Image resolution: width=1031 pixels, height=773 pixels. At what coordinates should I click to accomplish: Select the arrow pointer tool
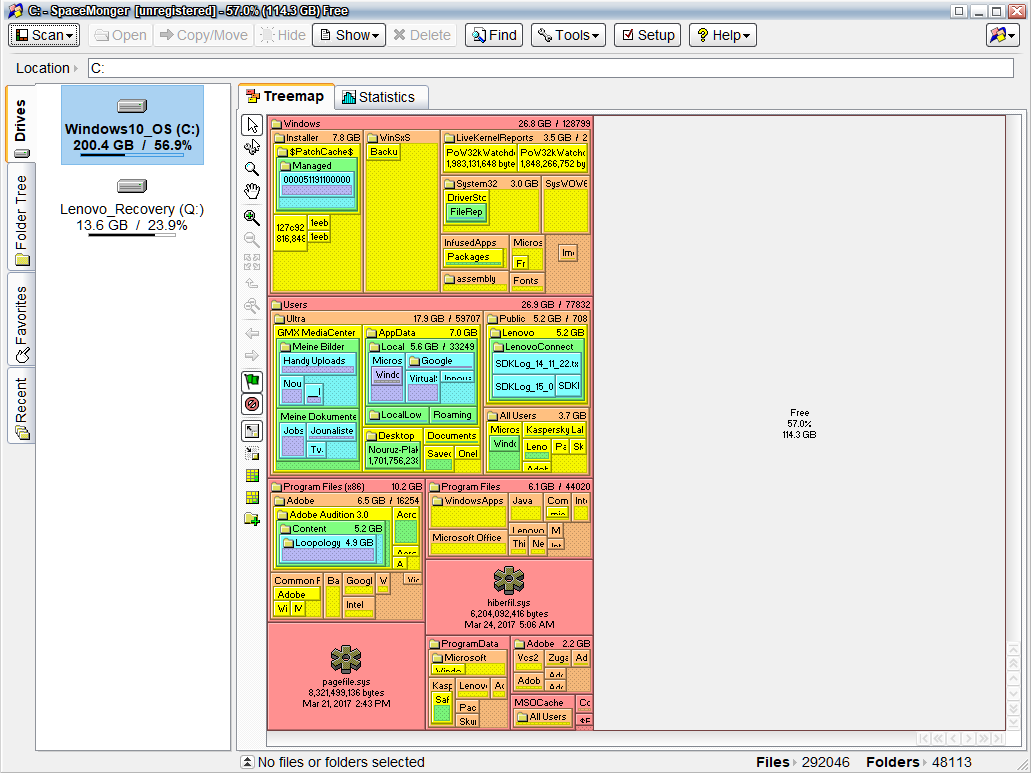point(252,125)
